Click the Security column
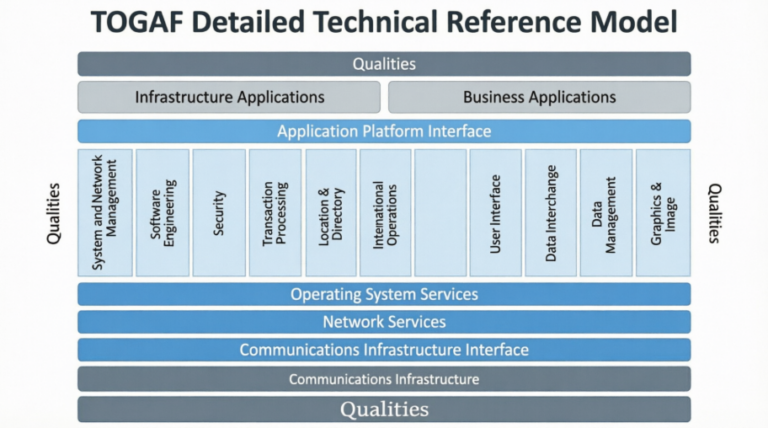Screen dimensions: 768x428 click(219, 213)
